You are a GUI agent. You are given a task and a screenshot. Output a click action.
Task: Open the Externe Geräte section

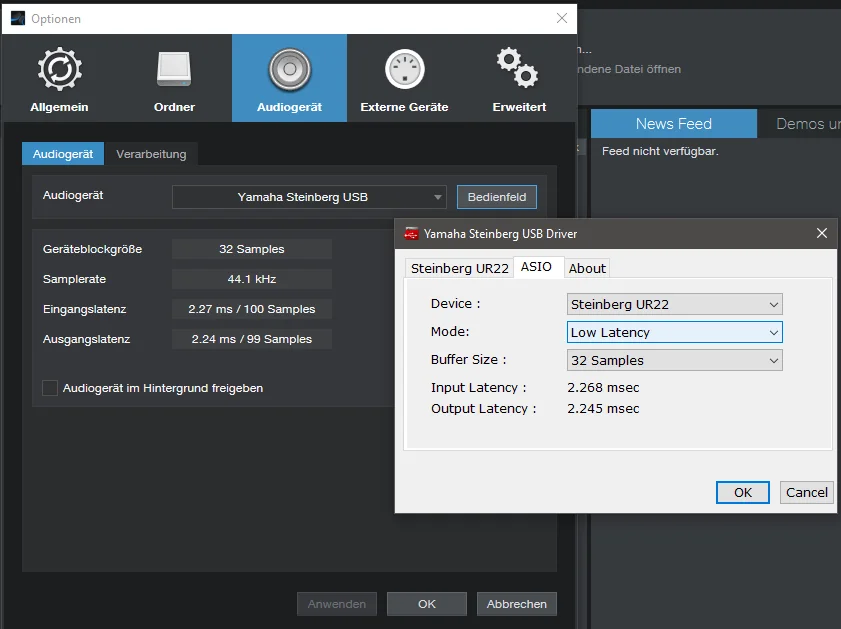404,78
